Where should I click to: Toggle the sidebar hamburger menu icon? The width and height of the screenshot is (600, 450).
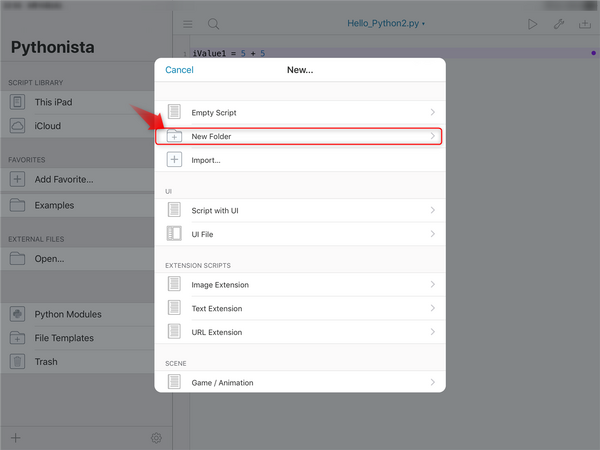(x=188, y=23)
